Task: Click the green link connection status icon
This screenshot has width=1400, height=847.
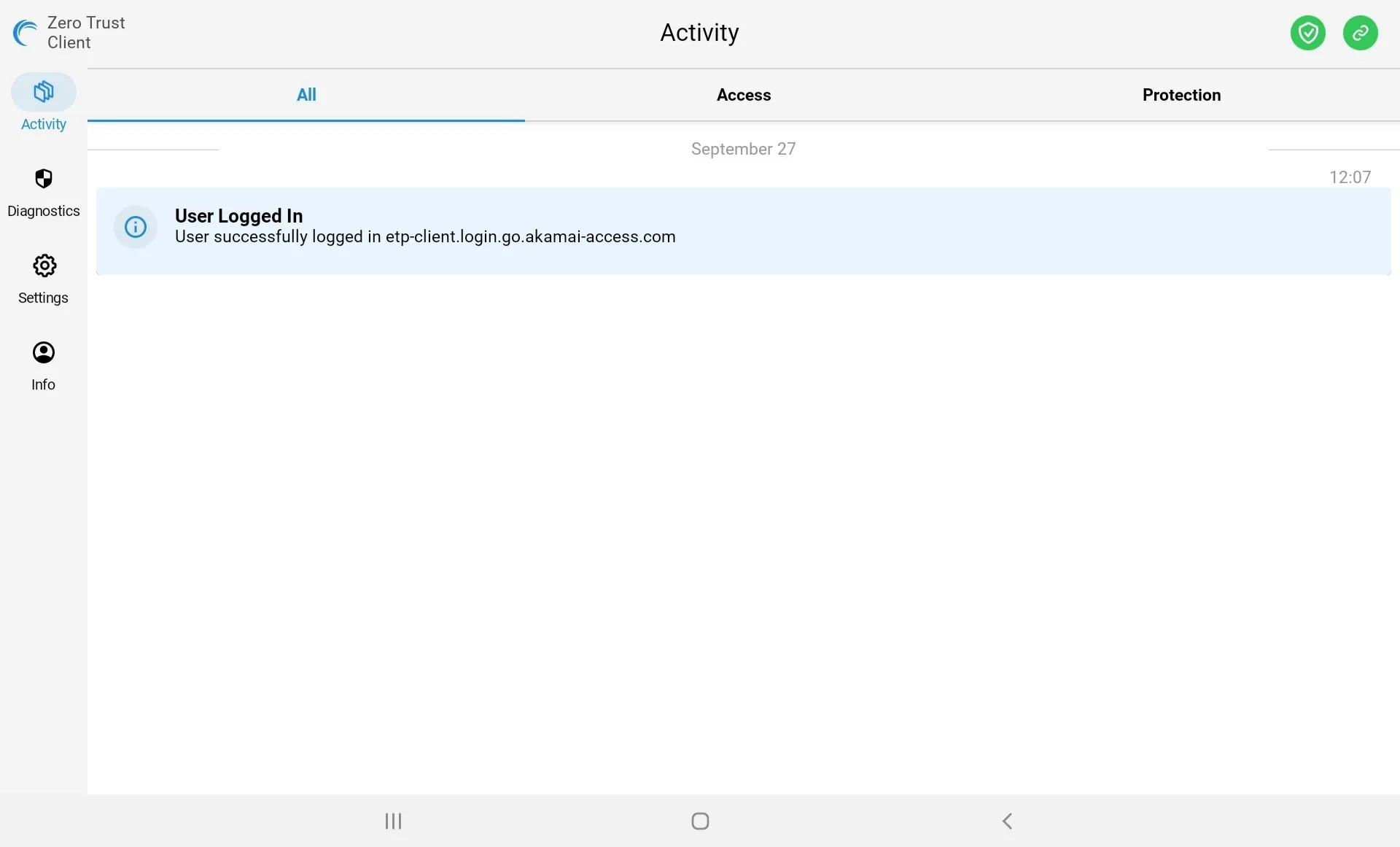Action: (x=1360, y=33)
